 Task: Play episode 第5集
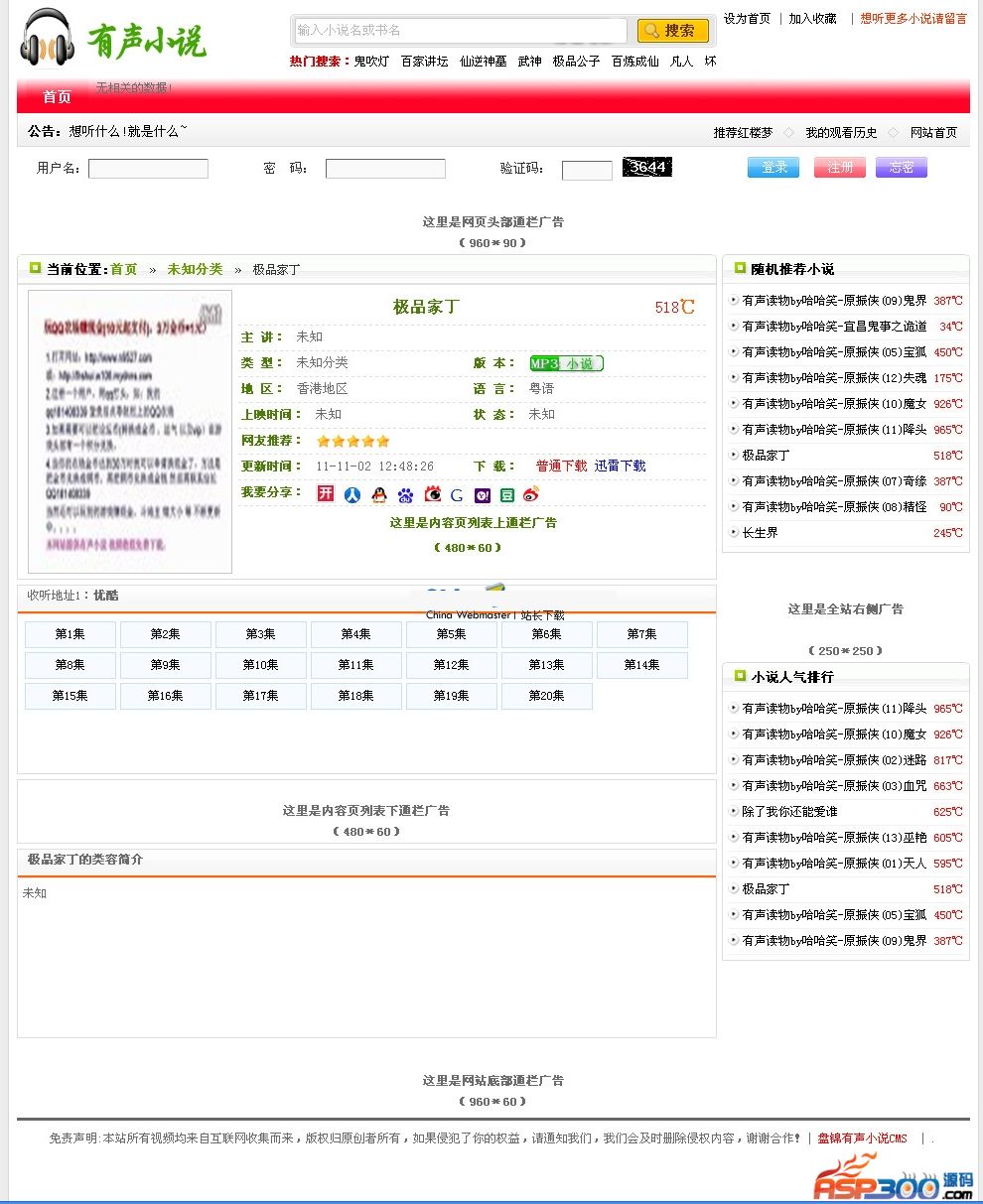(x=452, y=634)
